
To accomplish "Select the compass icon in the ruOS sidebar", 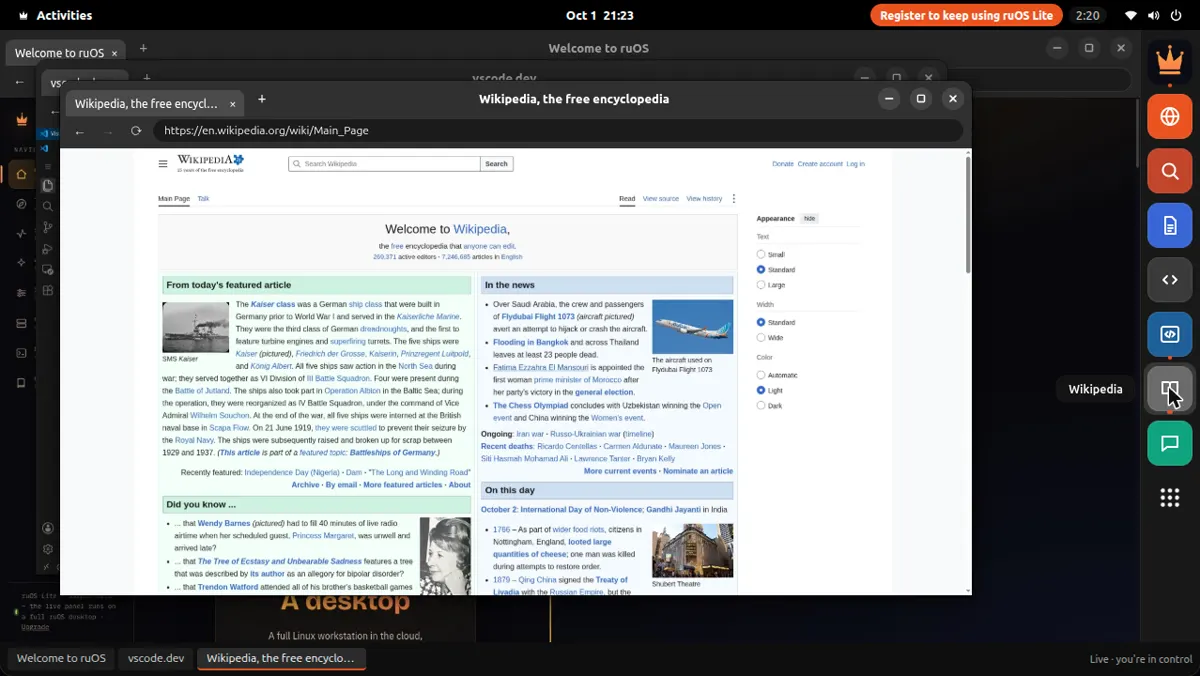I will point(21,204).
